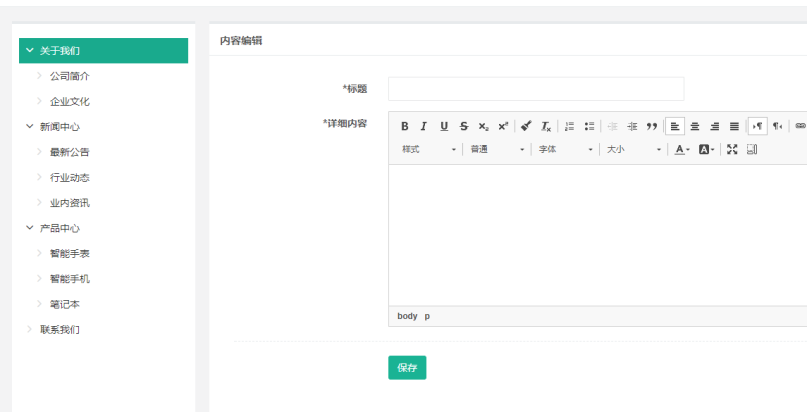Center align the text

click(x=695, y=126)
